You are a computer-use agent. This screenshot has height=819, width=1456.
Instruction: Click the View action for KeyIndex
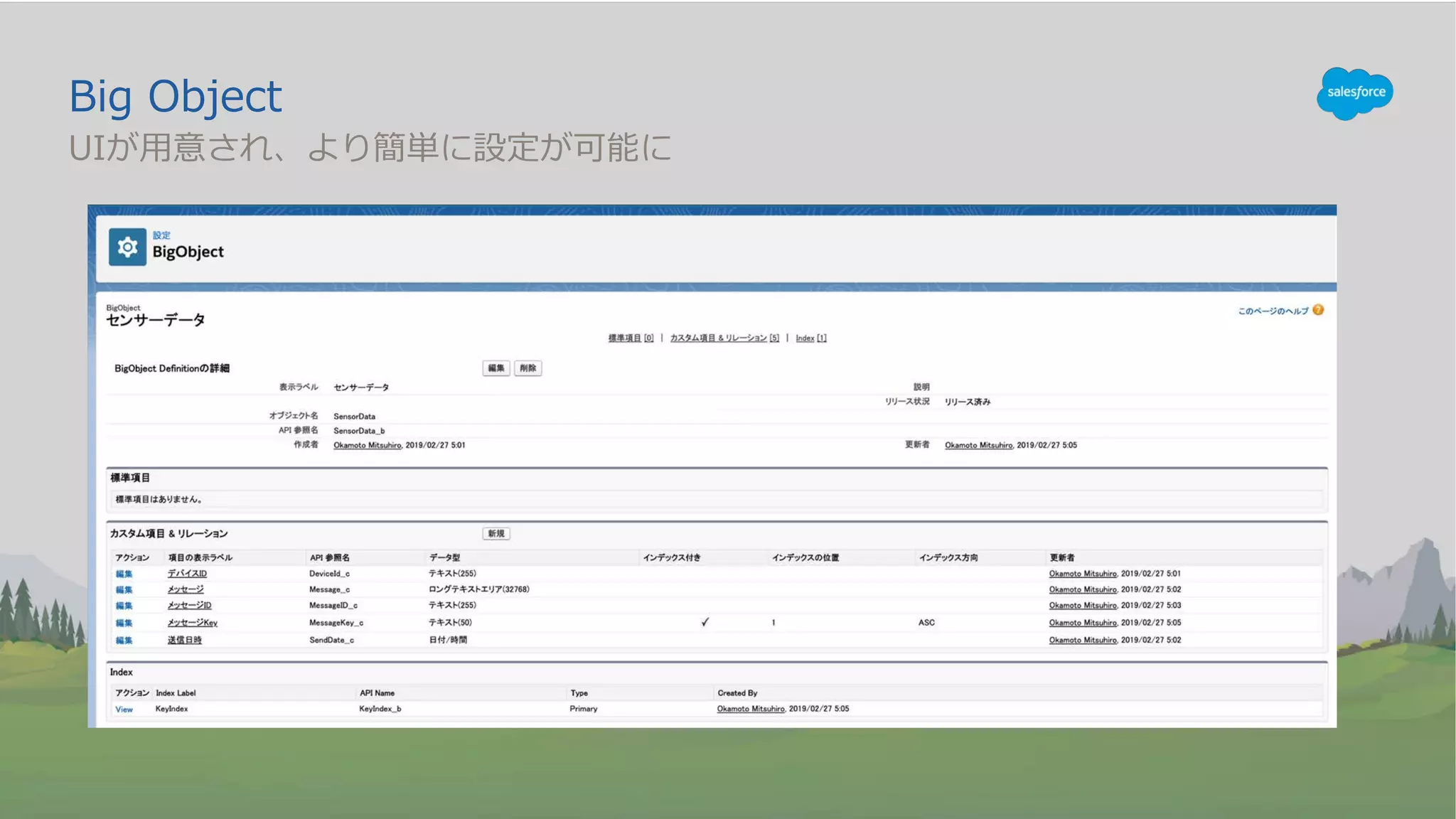coord(124,710)
